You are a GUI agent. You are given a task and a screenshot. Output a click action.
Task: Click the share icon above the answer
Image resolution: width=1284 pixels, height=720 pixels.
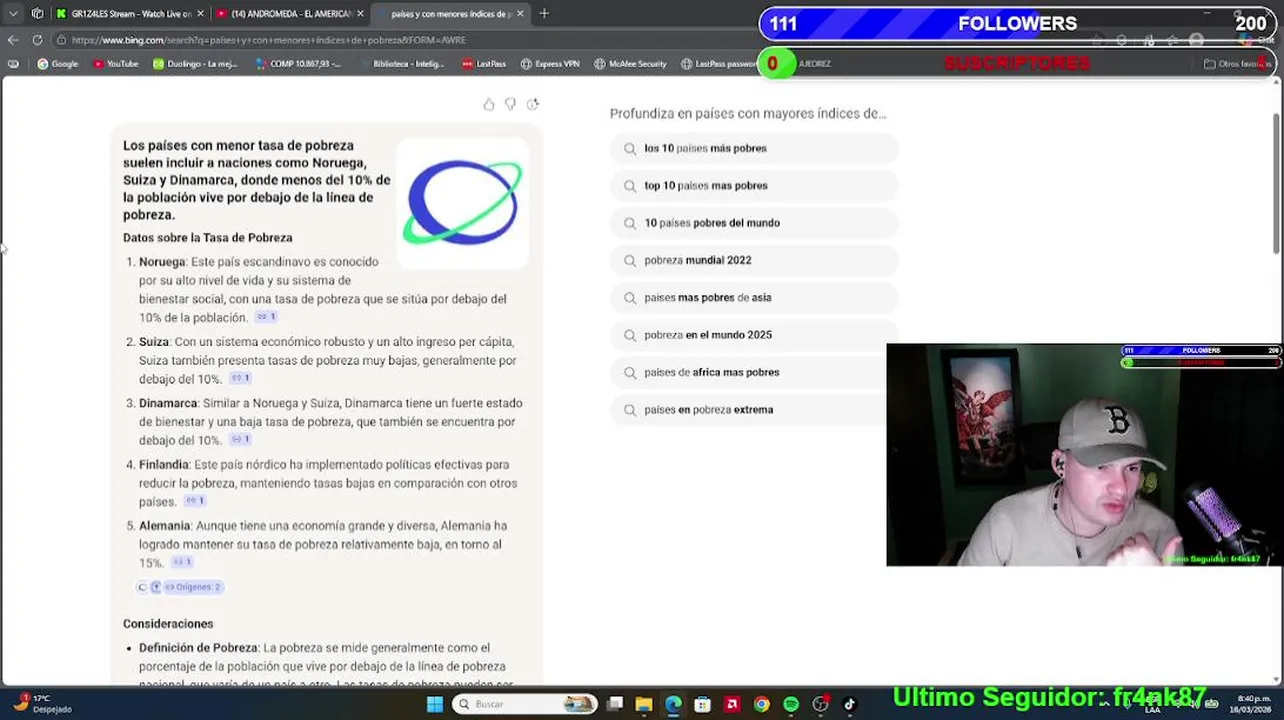point(532,104)
